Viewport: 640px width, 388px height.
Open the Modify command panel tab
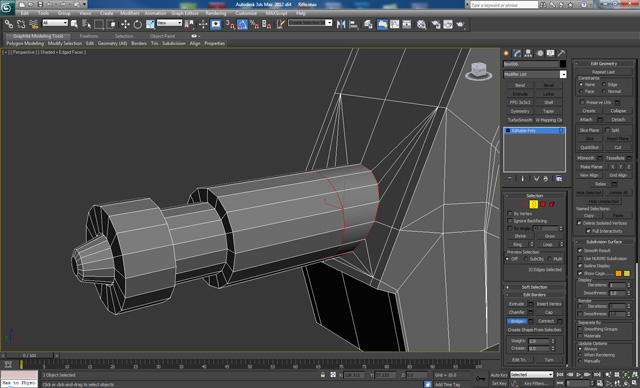[x=518, y=53]
